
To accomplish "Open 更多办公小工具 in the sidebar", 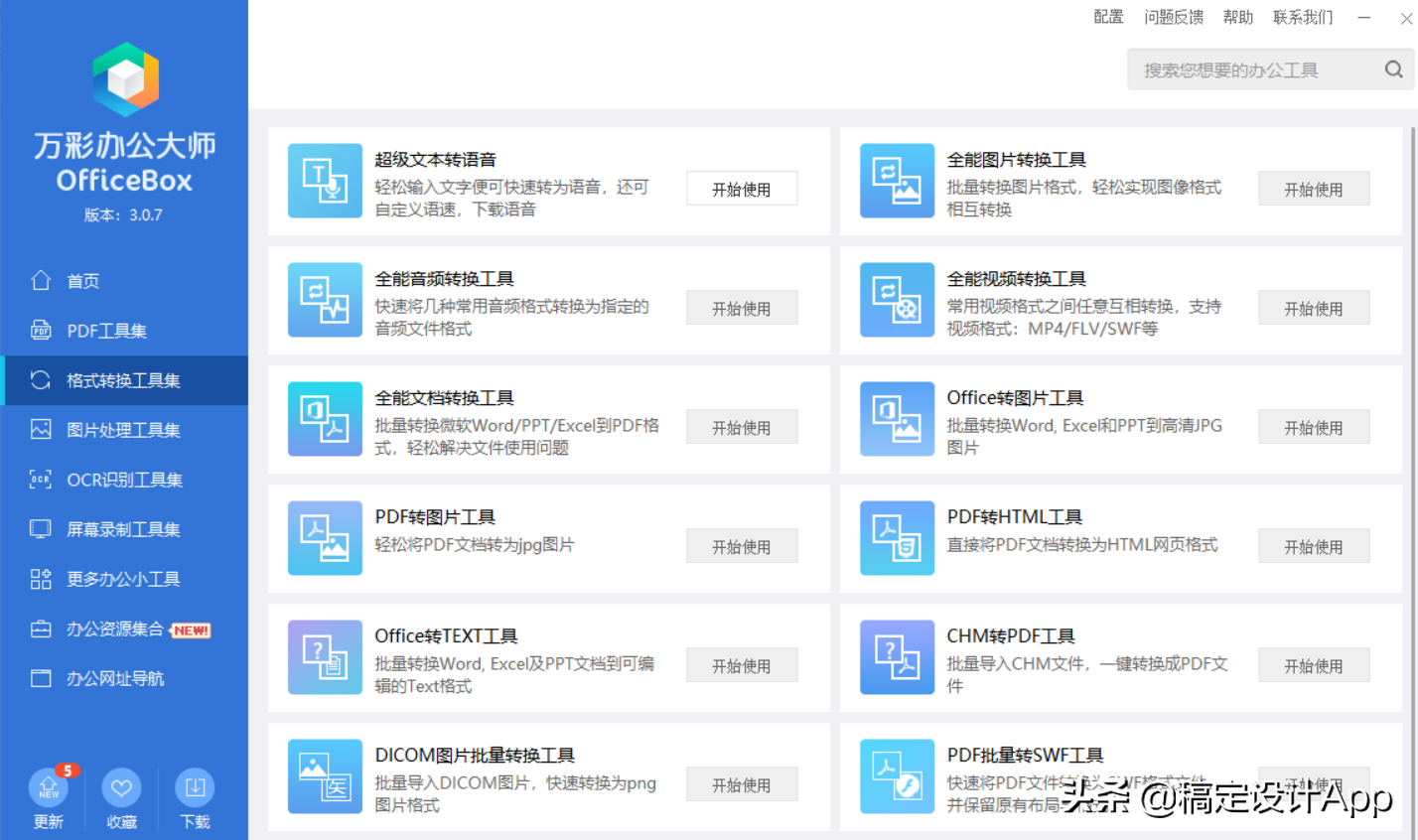I will (x=124, y=579).
